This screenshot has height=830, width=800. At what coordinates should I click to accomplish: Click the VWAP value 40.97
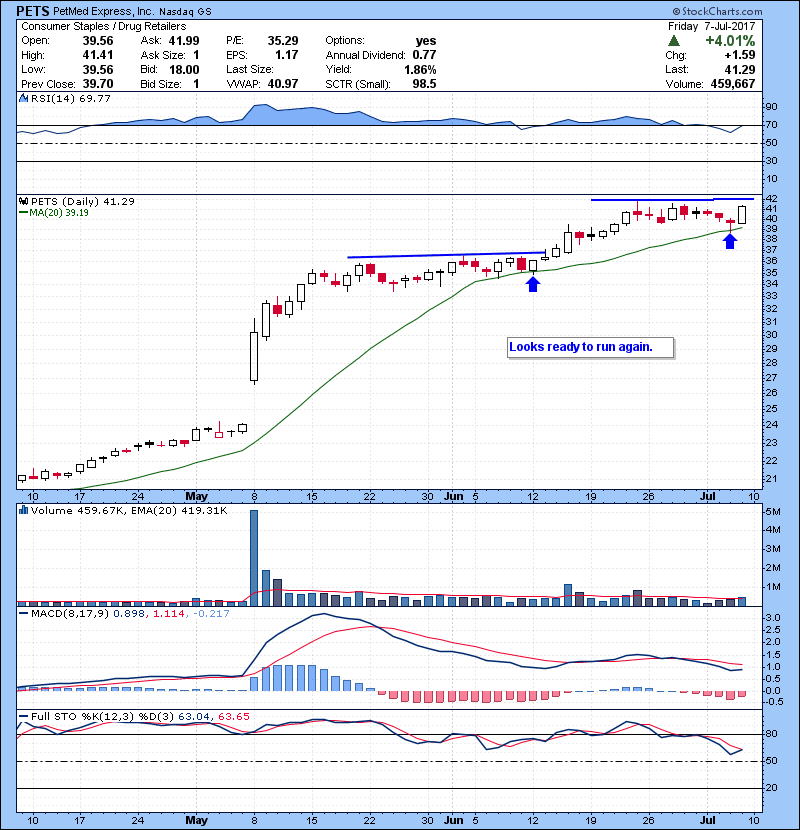pyautogui.click(x=283, y=84)
